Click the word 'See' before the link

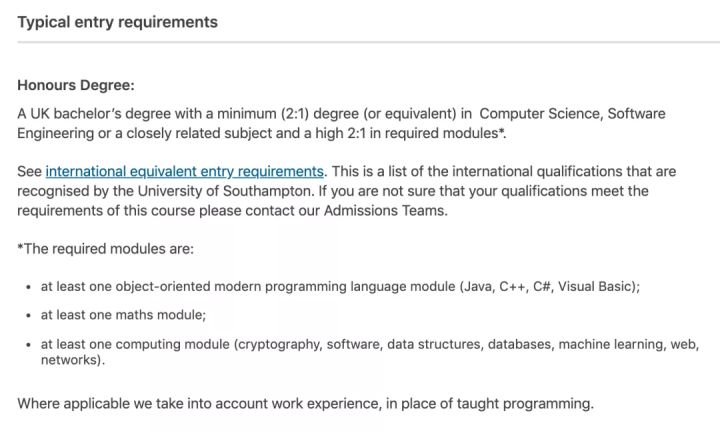tap(29, 172)
